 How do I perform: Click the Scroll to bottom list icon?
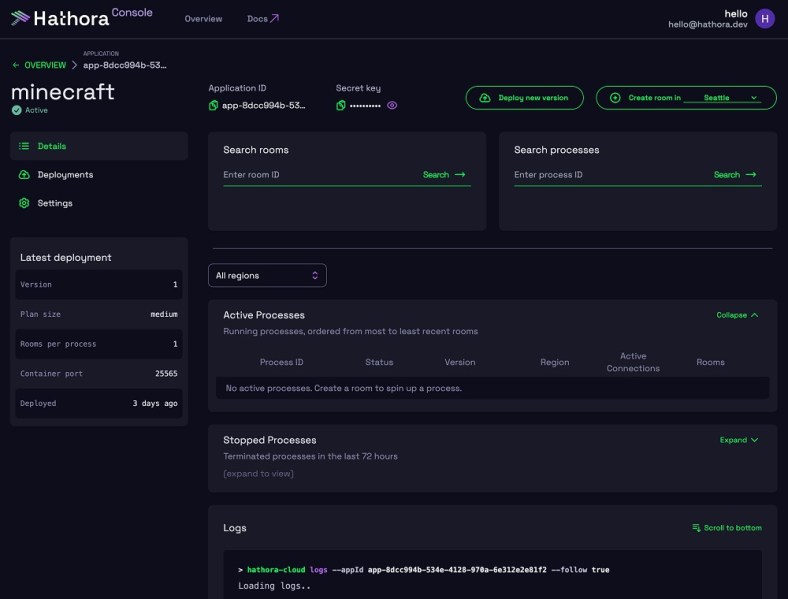[x=696, y=528]
